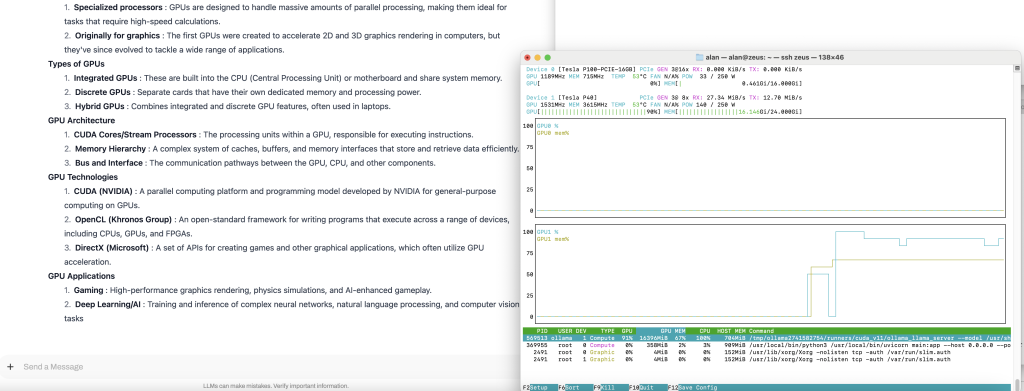Image resolution: width=1024 pixels, height=391 pixels.
Task: Click the GPU MEM column header
Action: pos(673,331)
